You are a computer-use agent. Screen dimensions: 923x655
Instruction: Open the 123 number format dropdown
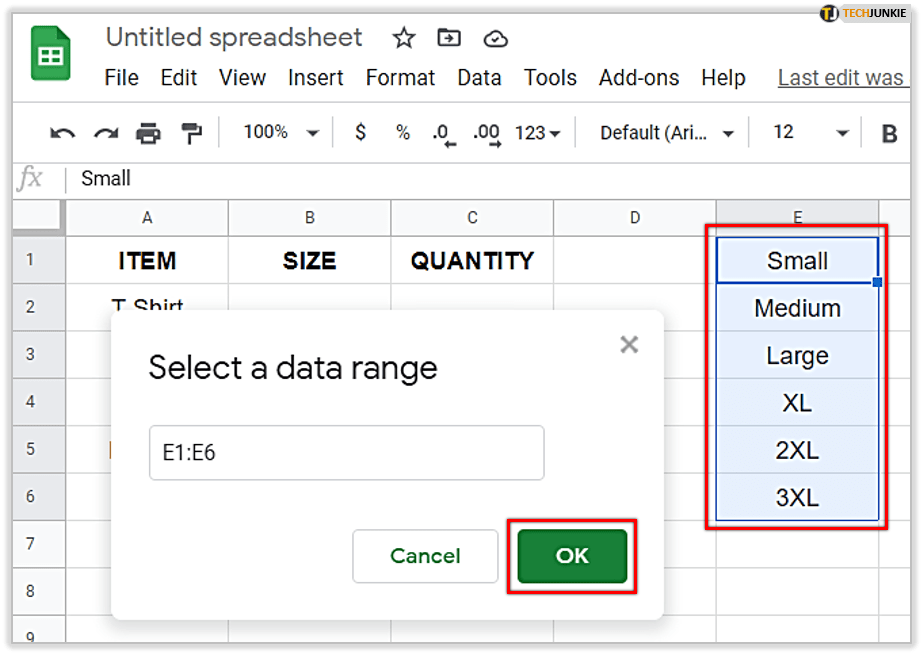pyautogui.click(x=538, y=133)
